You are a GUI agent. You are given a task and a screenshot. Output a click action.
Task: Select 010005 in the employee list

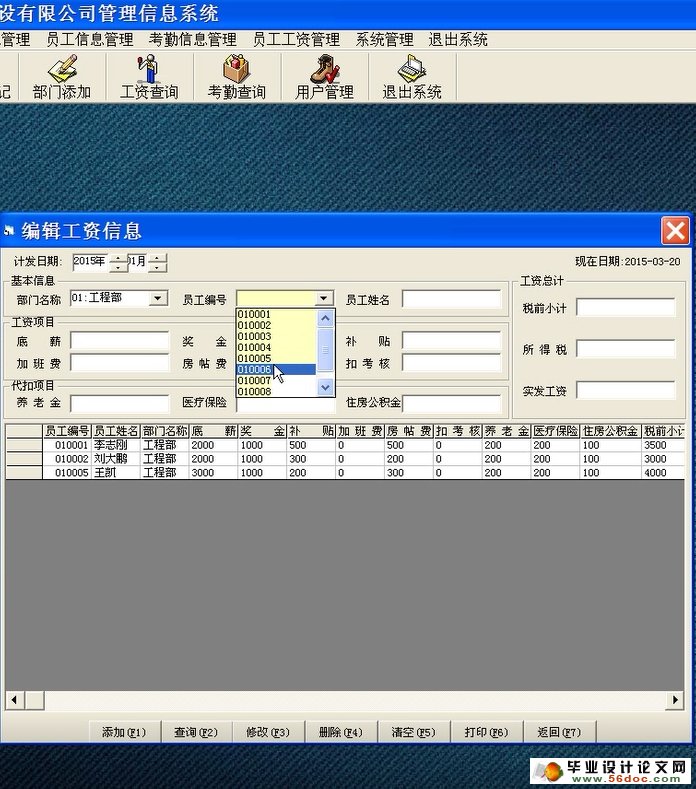(x=276, y=358)
